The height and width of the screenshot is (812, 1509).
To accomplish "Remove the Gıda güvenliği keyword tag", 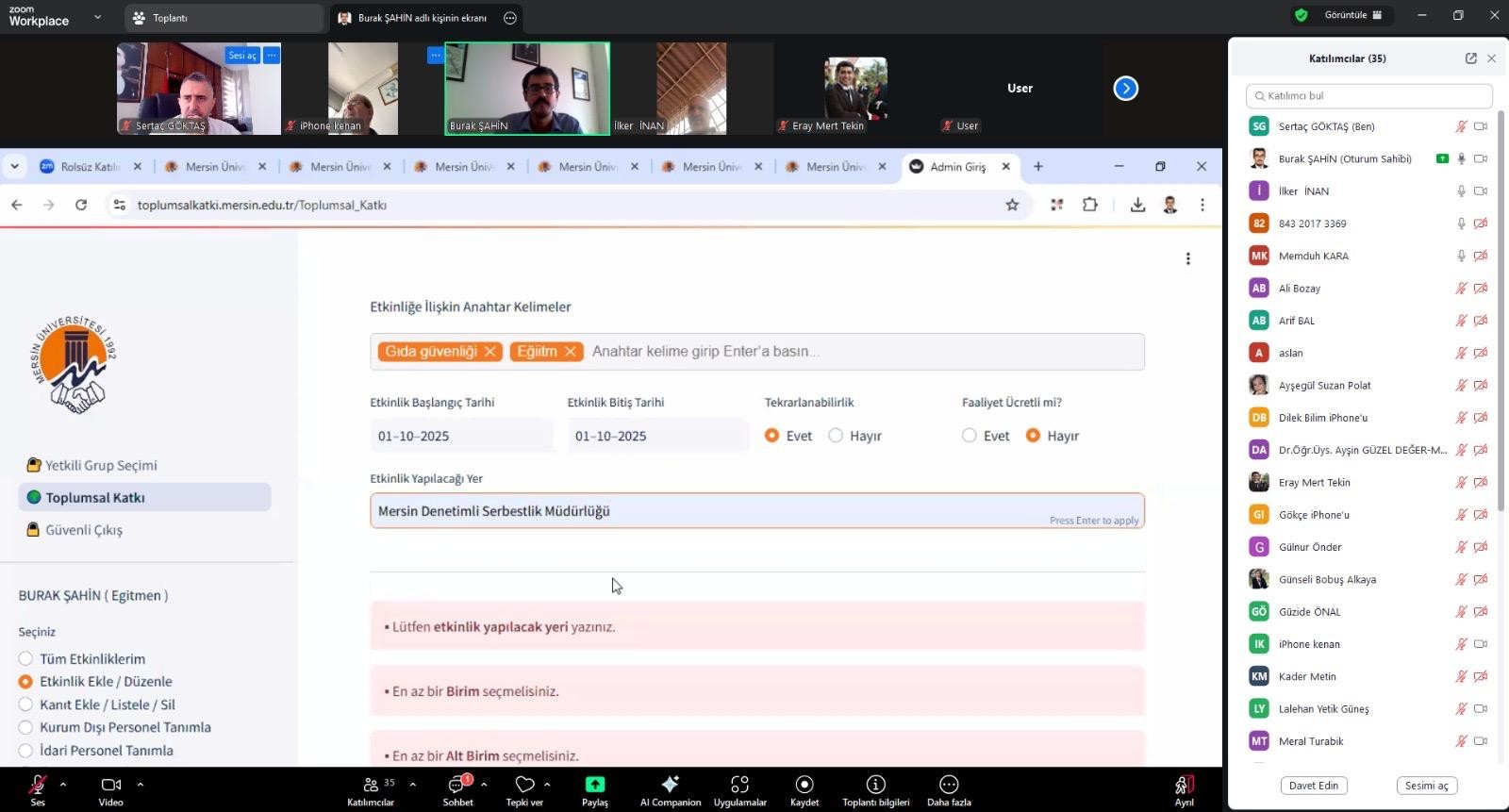I will point(489,352).
